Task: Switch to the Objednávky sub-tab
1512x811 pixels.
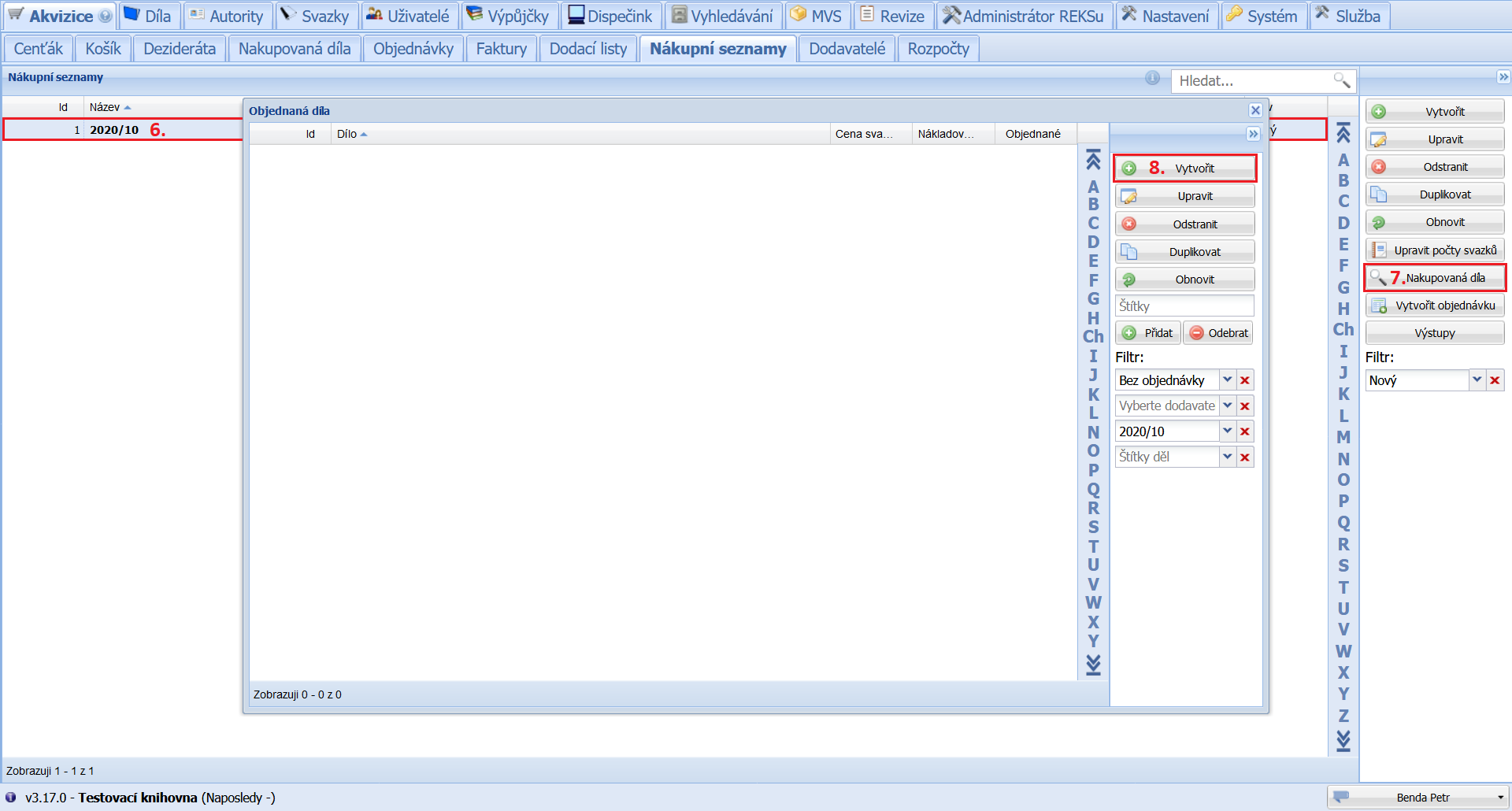Action: click(x=413, y=49)
